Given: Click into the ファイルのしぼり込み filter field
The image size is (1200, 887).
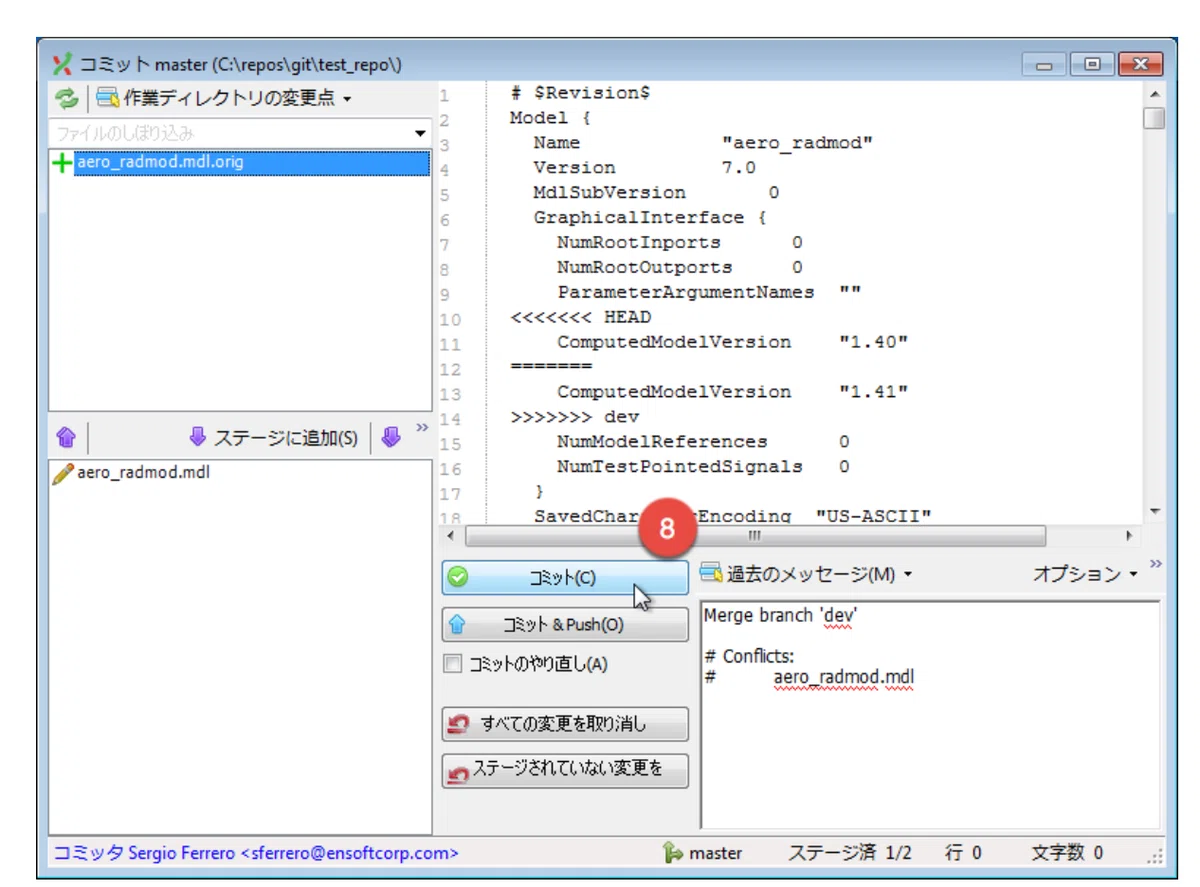Looking at the screenshot, I should 230,133.
